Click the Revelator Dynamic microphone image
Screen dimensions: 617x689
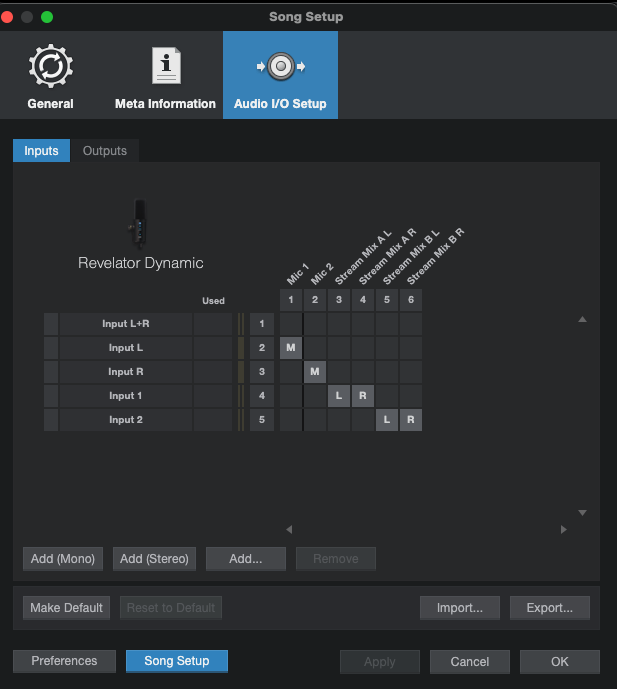pyautogui.click(x=139, y=223)
